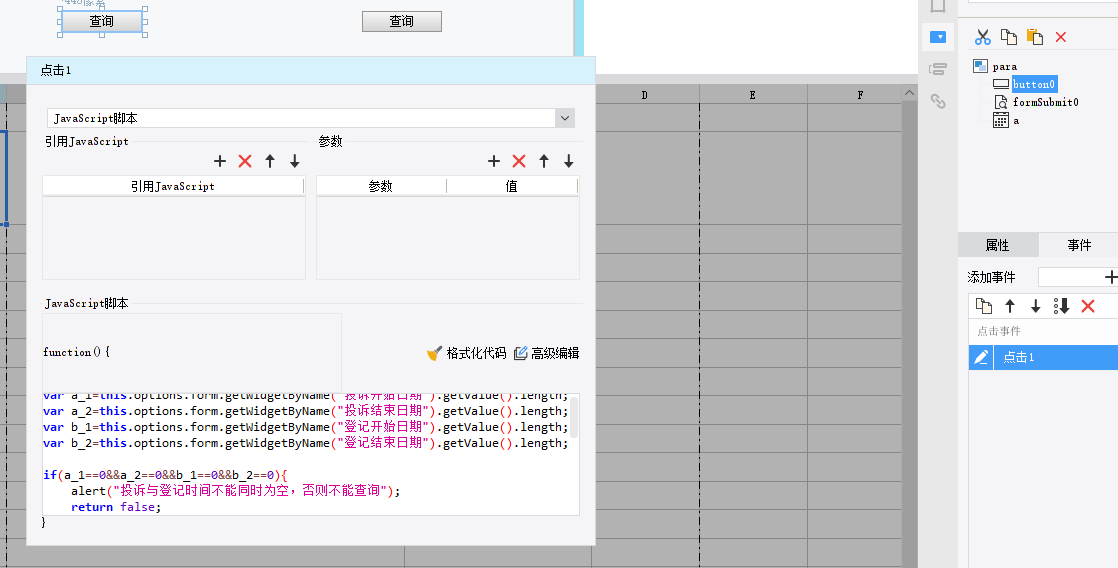The image size is (1118, 568).
Task: Add a new event with plus icon
Action: 1110,277
